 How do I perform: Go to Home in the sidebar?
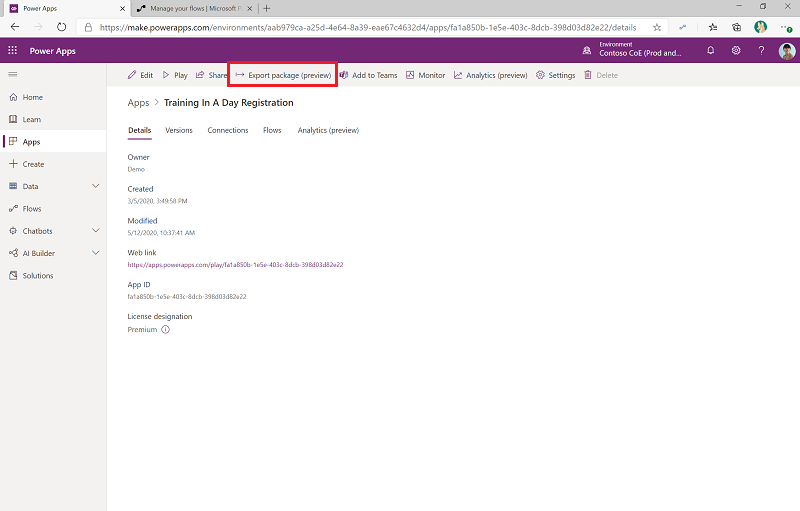pyautogui.click(x=53, y=97)
